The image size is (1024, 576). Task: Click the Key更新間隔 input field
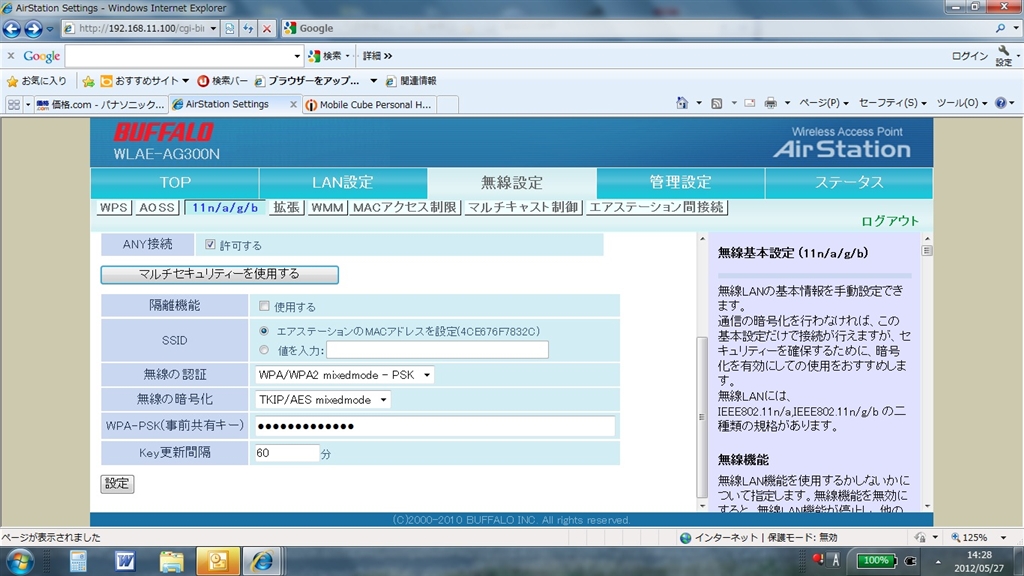(287, 453)
